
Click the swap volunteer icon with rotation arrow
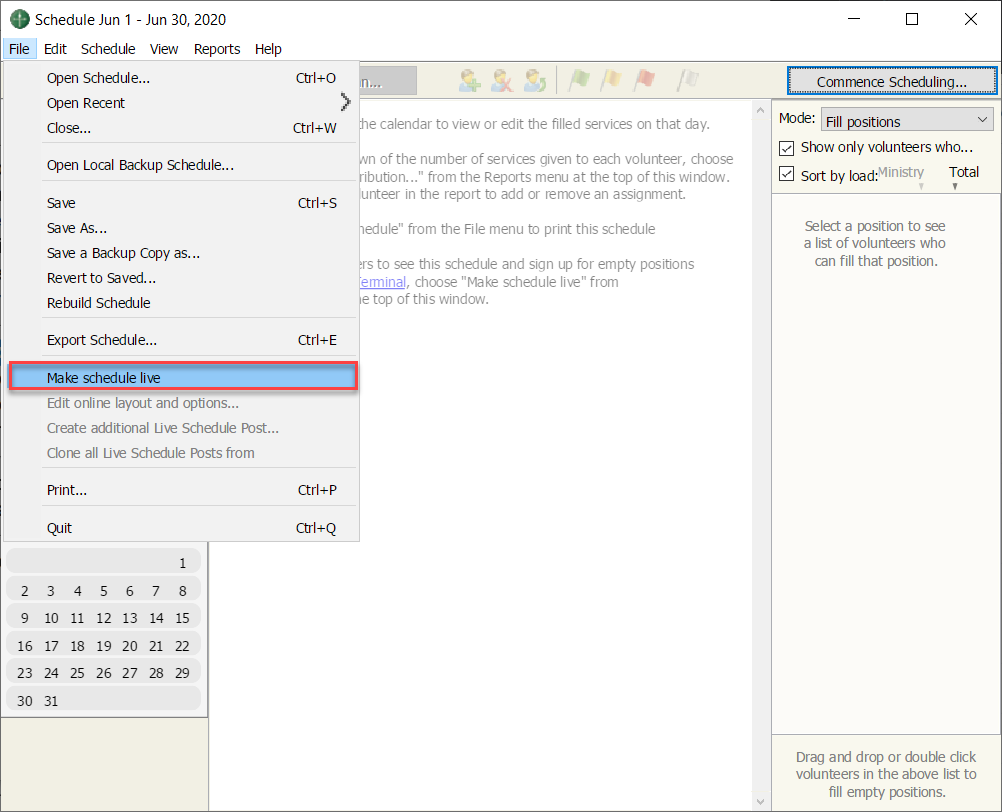click(x=535, y=81)
